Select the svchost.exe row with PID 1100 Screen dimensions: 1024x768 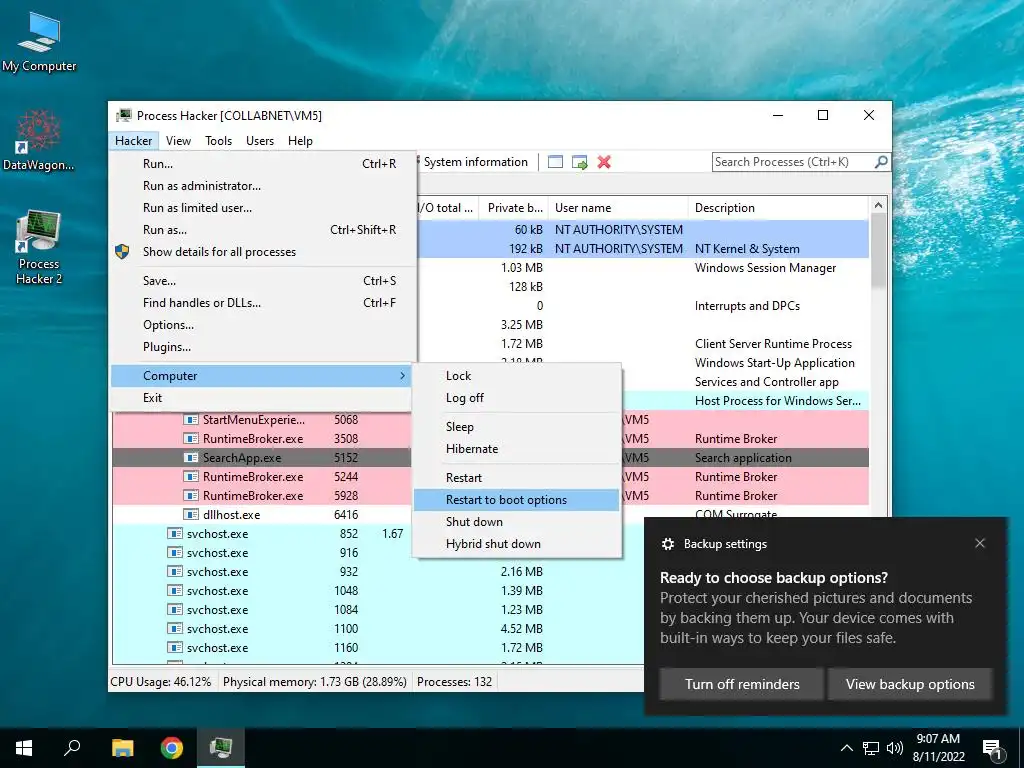pos(490,629)
